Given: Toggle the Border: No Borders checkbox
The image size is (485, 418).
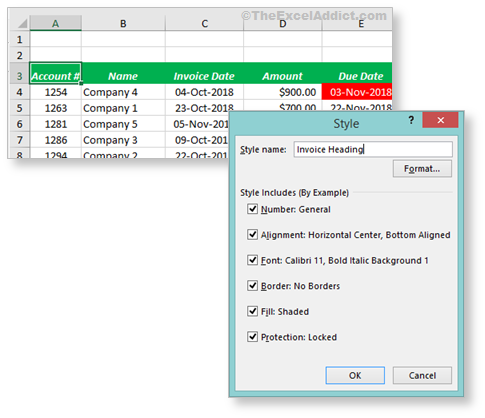Looking at the screenshot, I should point(252,286).
